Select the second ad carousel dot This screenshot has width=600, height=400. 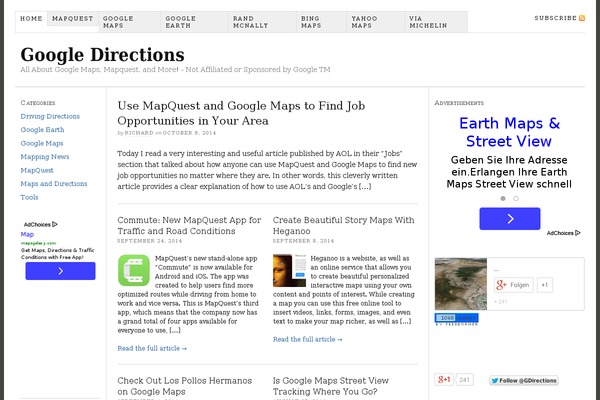(x=516, y=198)
